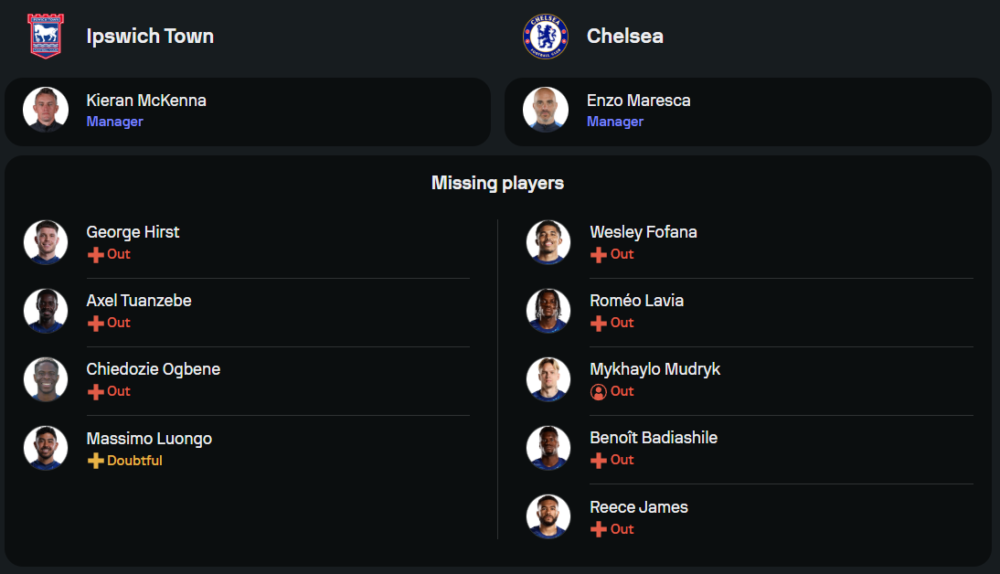The image size is (1000, 574).
Task: Open the Chelsea team name link
Action: (x=625, y=36)
